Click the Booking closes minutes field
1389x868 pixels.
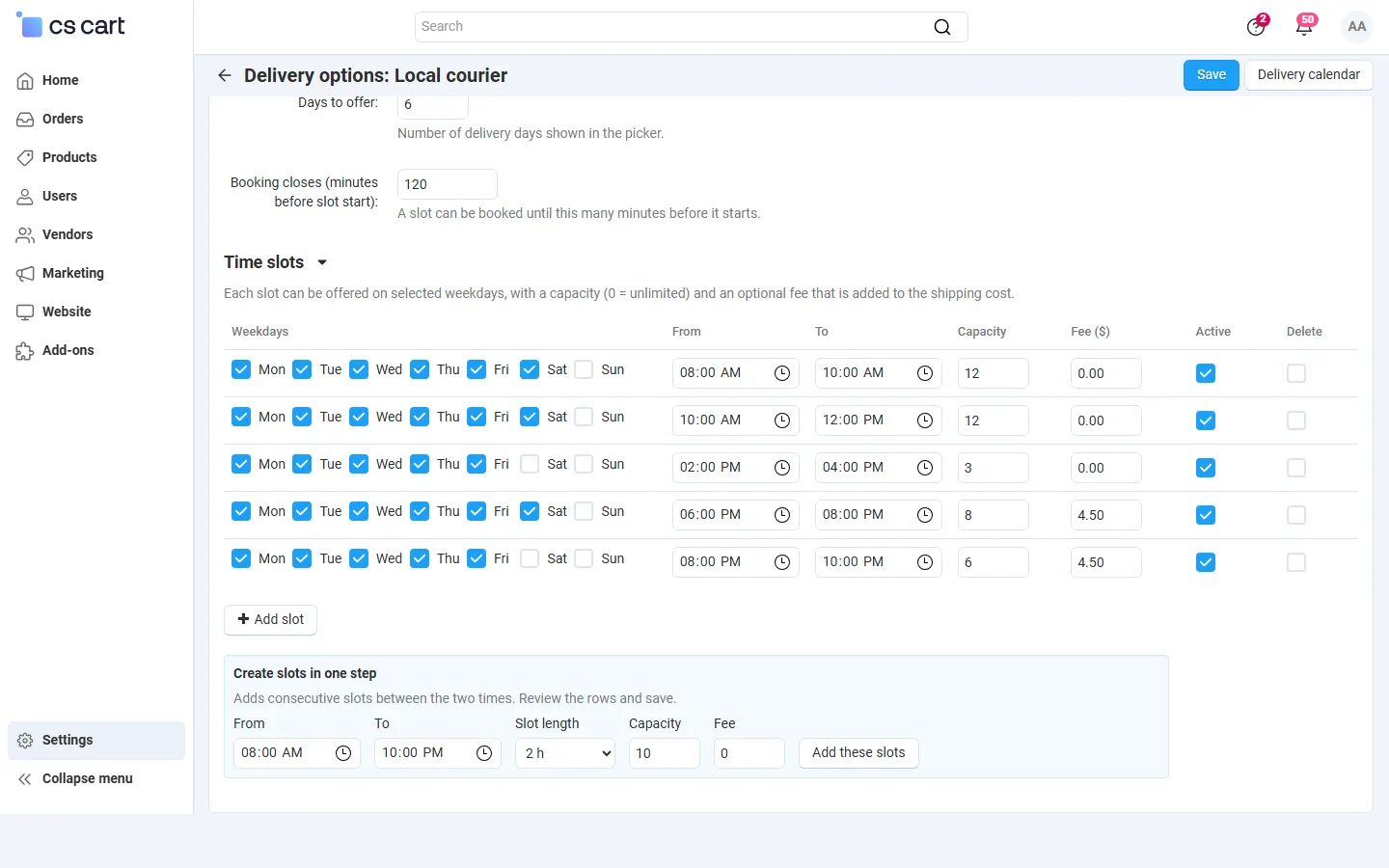click(448, 184)
